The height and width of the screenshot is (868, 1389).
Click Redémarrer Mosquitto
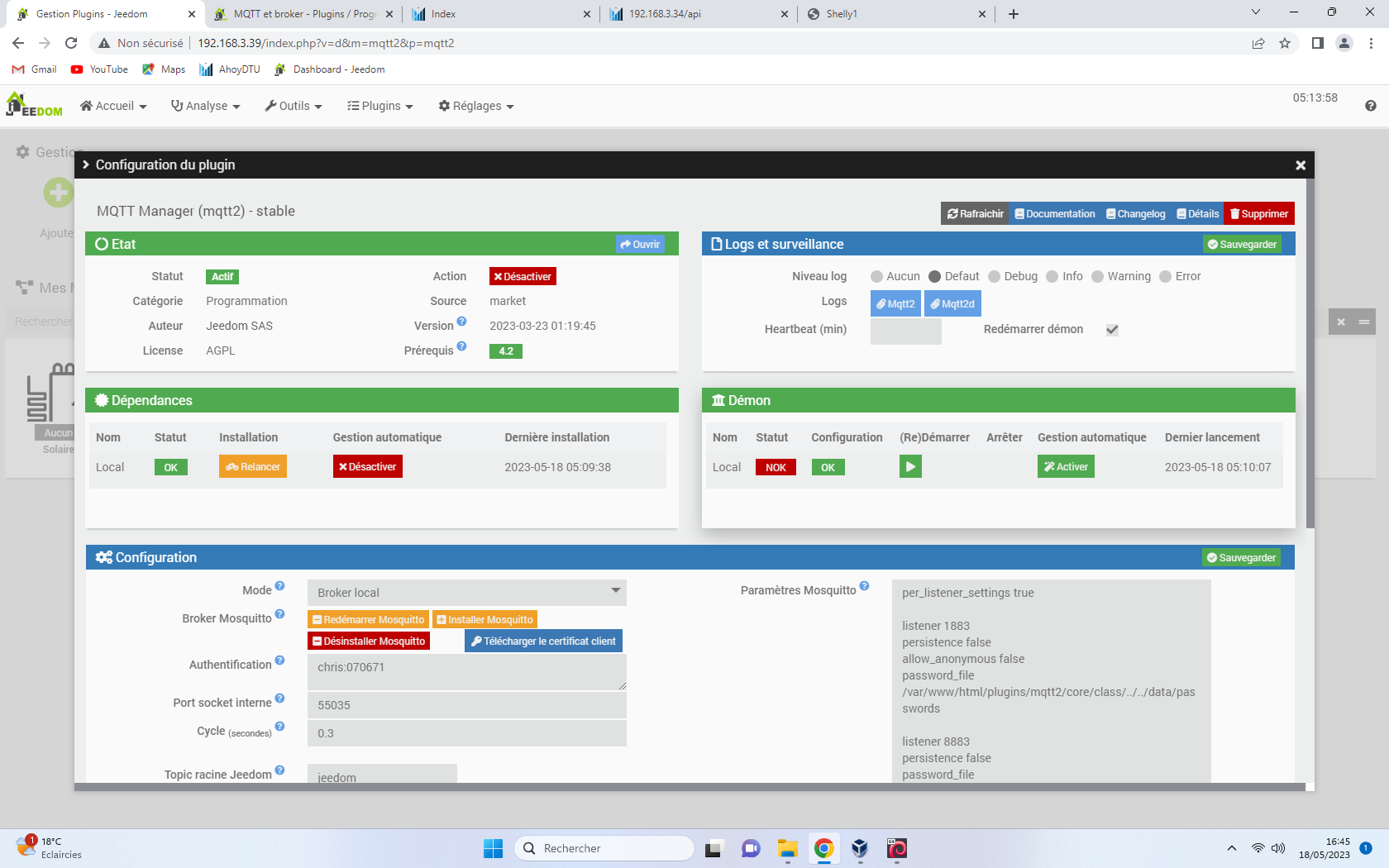(369, 620)
